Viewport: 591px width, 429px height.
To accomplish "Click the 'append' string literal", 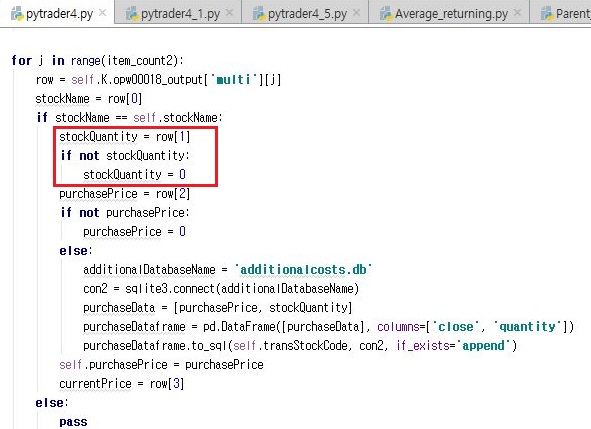I will click(483, 346).
